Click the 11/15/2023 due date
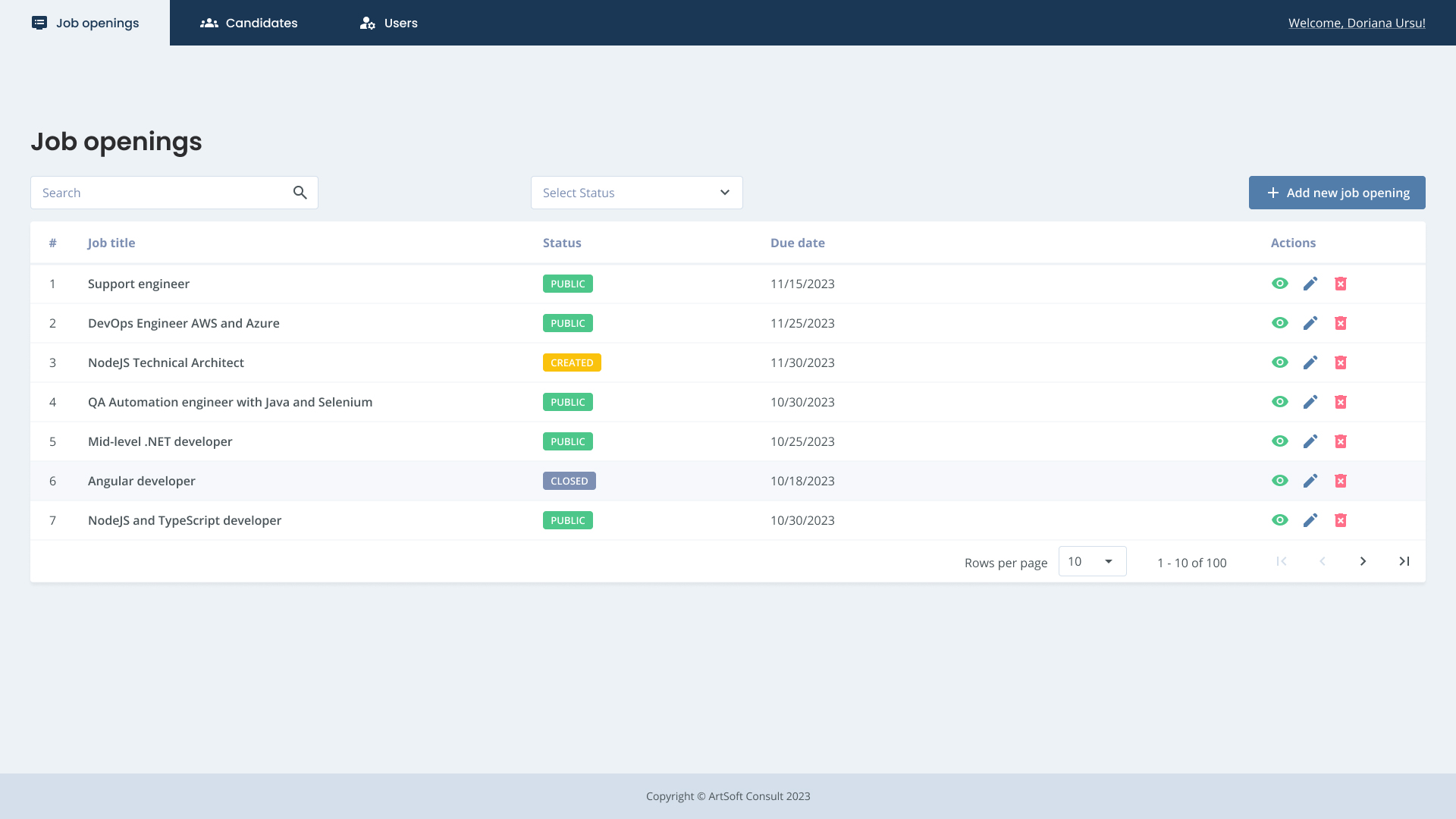The image size is (1456, 819). coord(802,284)
